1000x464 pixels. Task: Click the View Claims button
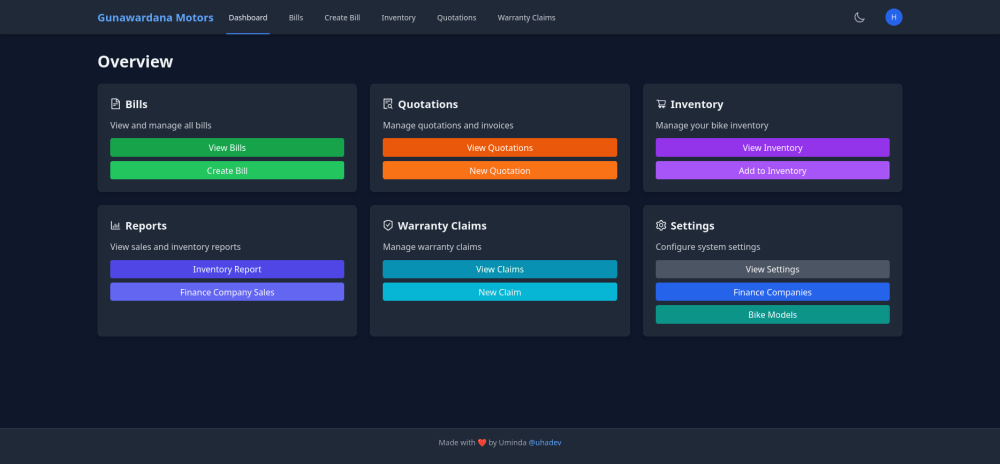[x=500, y=269]
